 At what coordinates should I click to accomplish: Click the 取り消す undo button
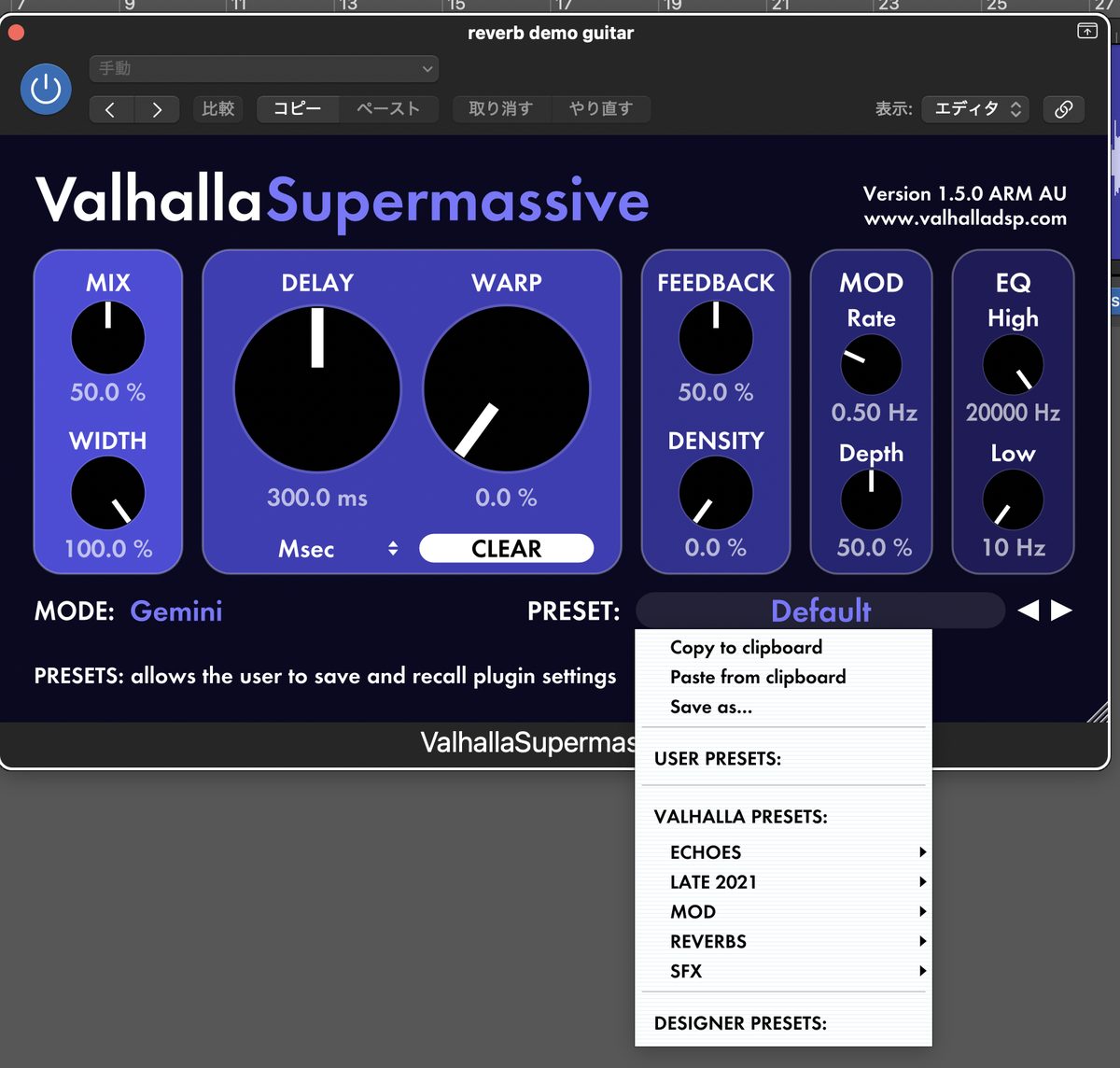(501, 109)
